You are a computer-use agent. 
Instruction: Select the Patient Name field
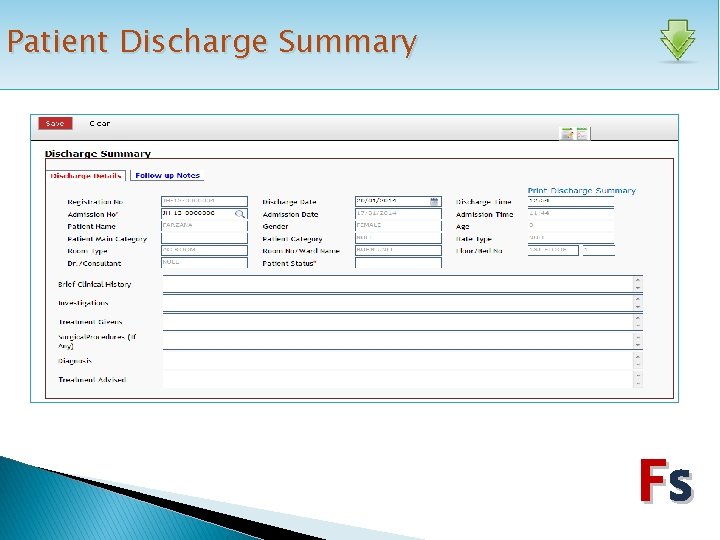(204, 226)
